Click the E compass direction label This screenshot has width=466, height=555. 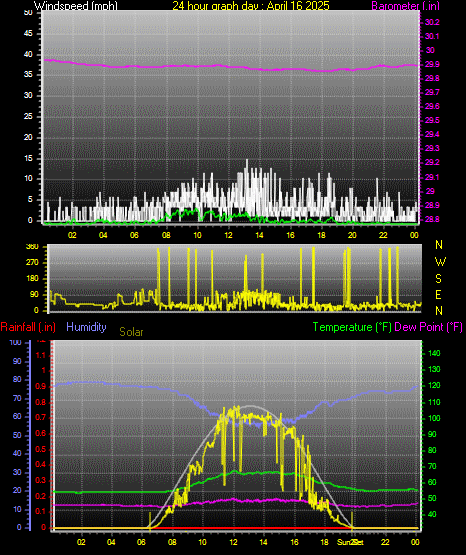coord(438,294)
